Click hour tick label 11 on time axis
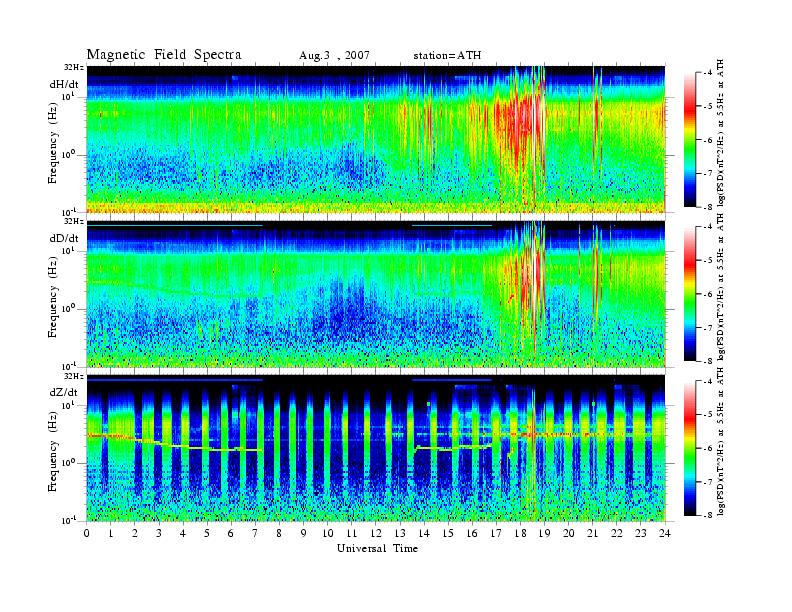The width and height of the screenshot is (792, 612). click(x=352, y=533)
